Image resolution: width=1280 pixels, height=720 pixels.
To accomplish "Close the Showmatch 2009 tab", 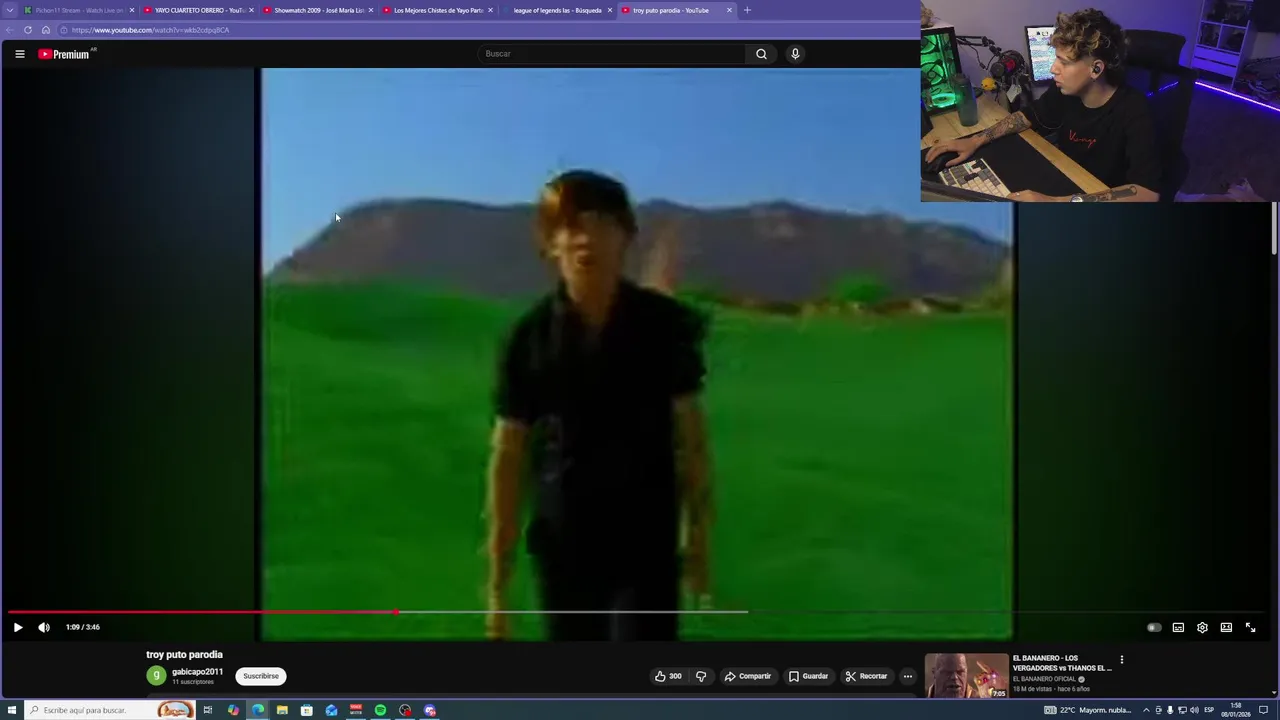I will point(371,10).
